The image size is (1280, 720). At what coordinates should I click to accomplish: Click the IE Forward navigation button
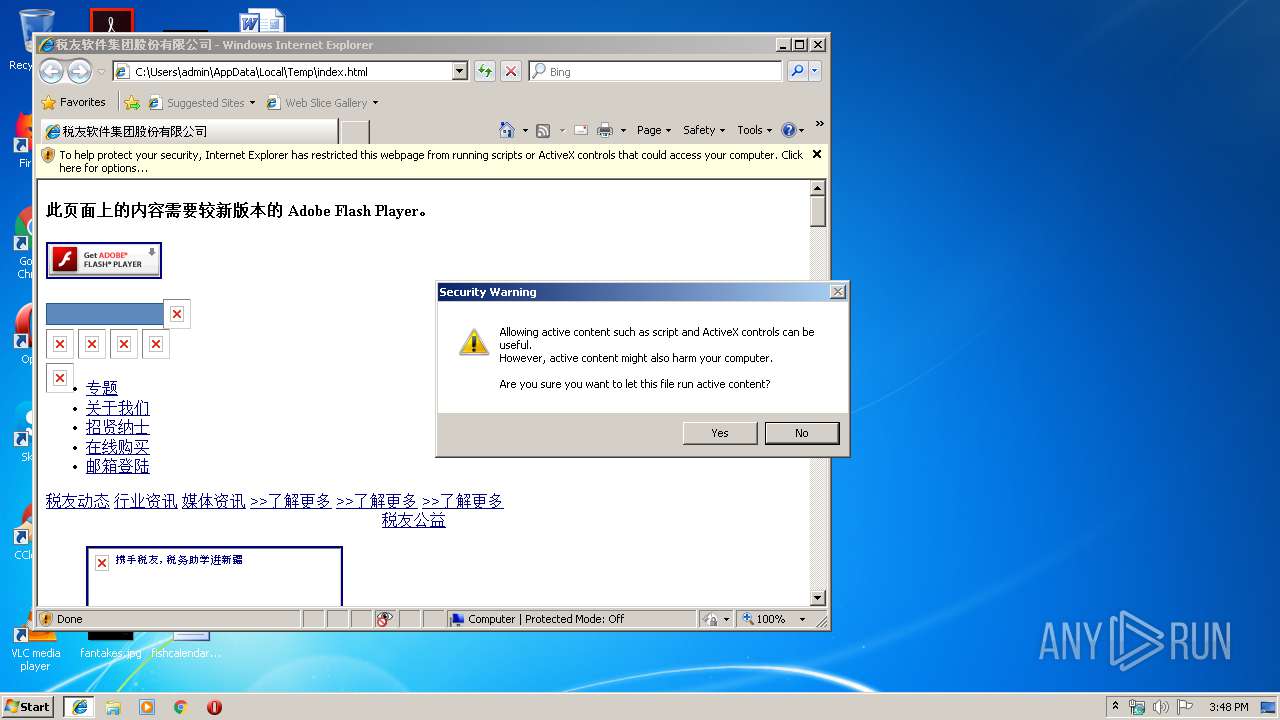pos(79,71)
